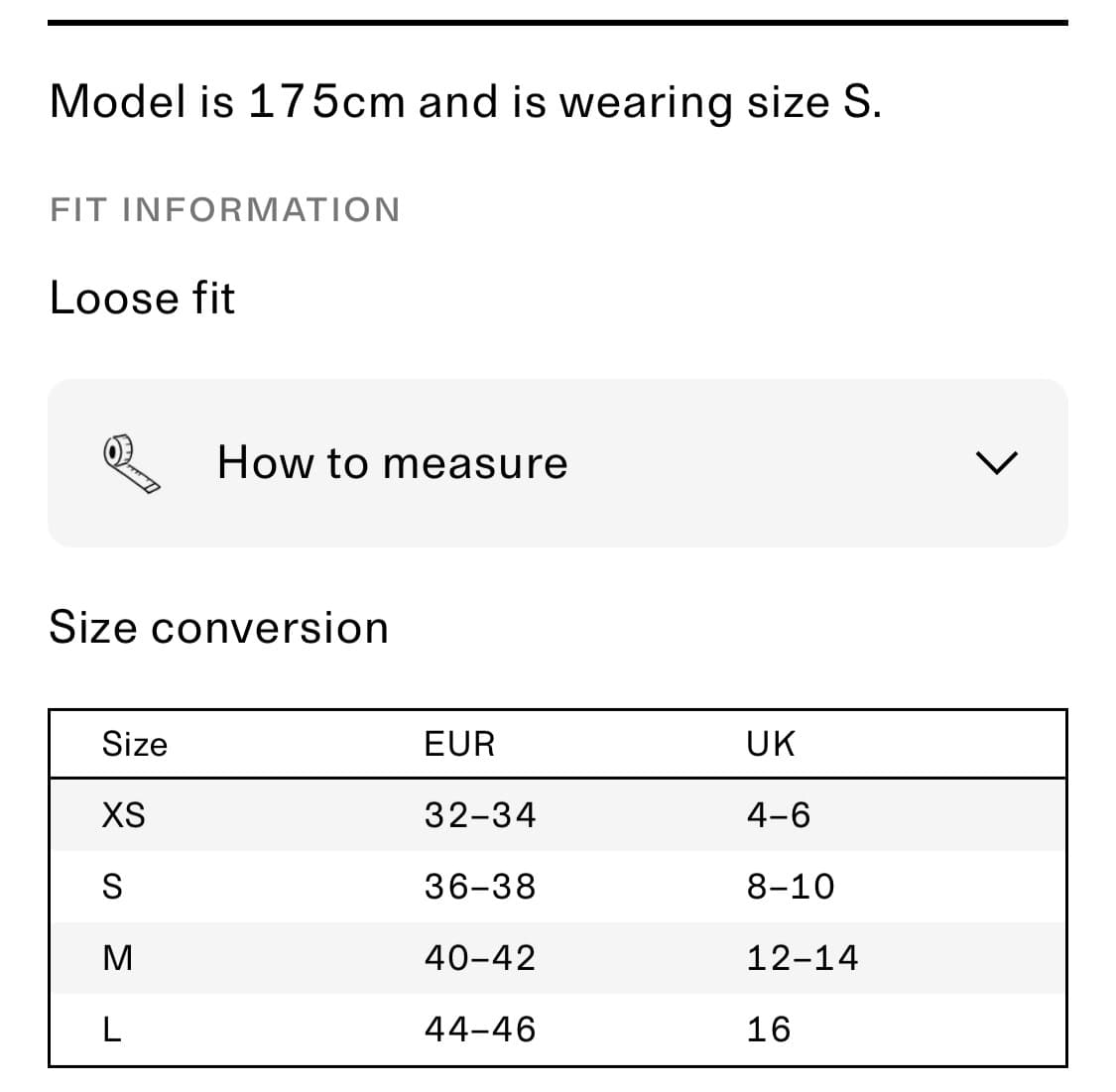Click the L size row label
This screenshot has height=1092, width=1116.
112,1030
